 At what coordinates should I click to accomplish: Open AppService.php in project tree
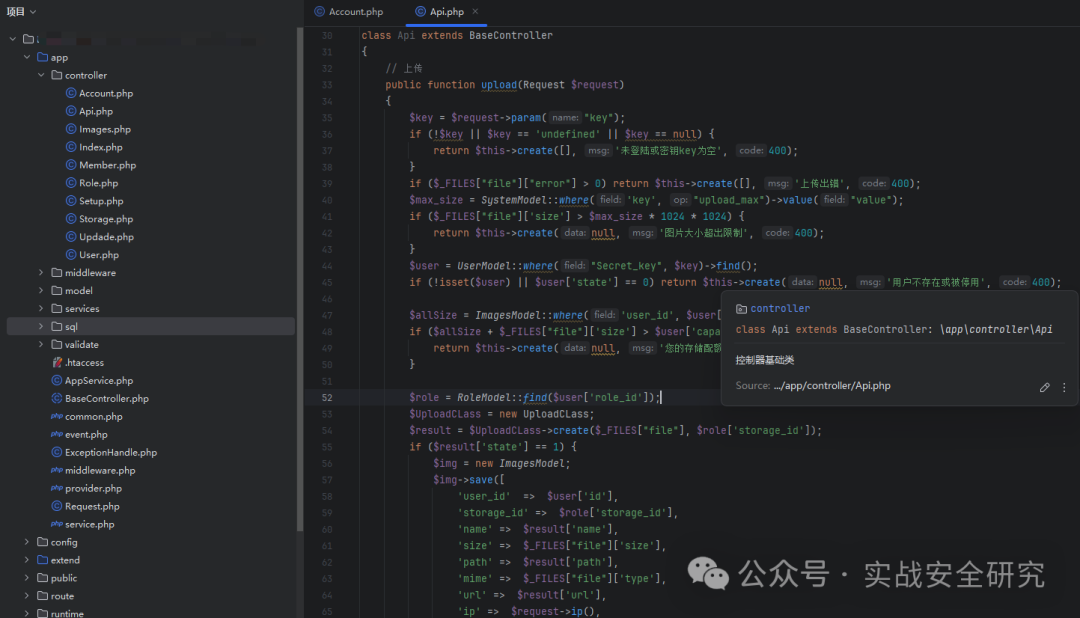pos(99,380)
